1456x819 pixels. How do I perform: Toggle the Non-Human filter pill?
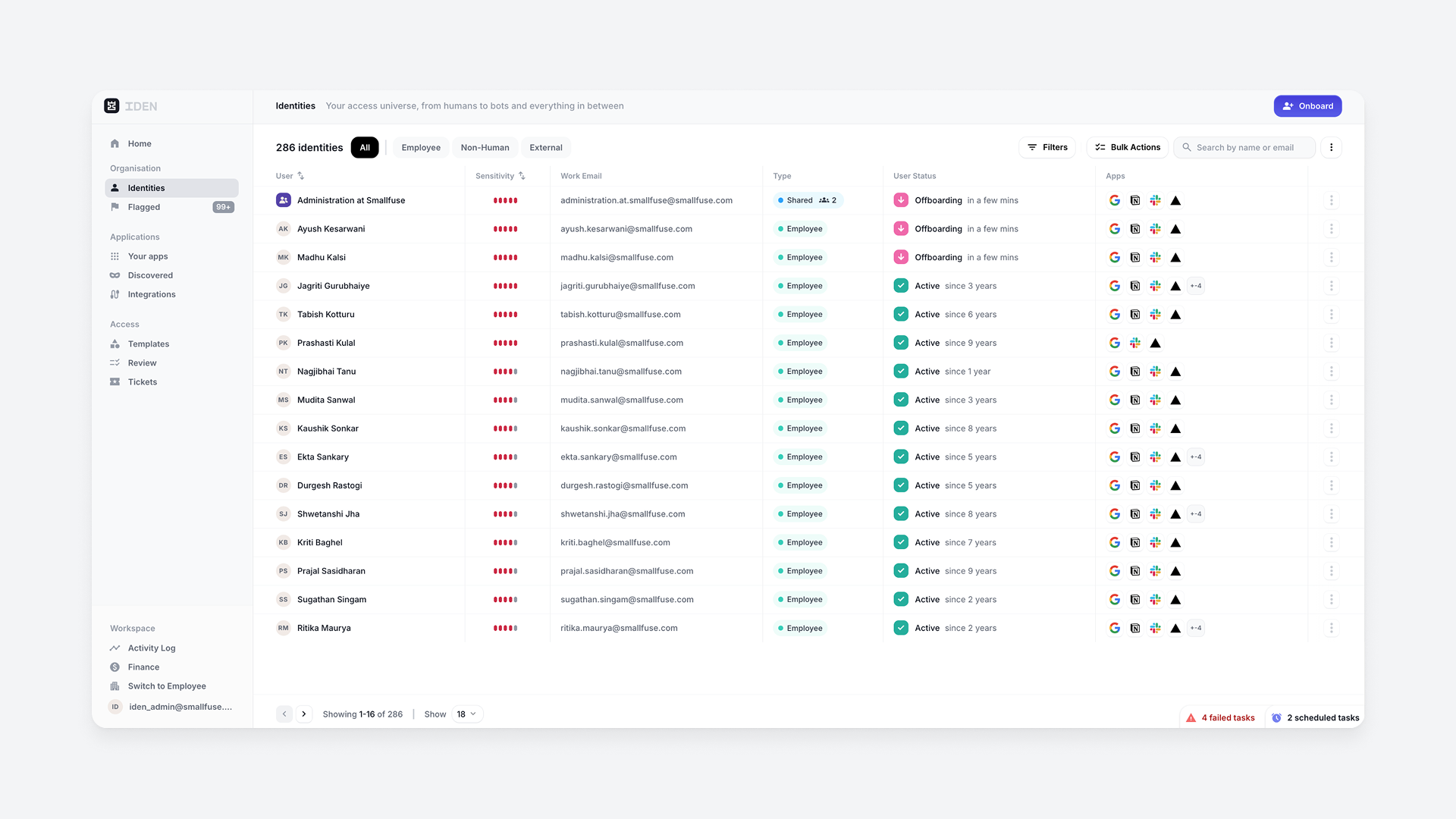coord(485,148)
